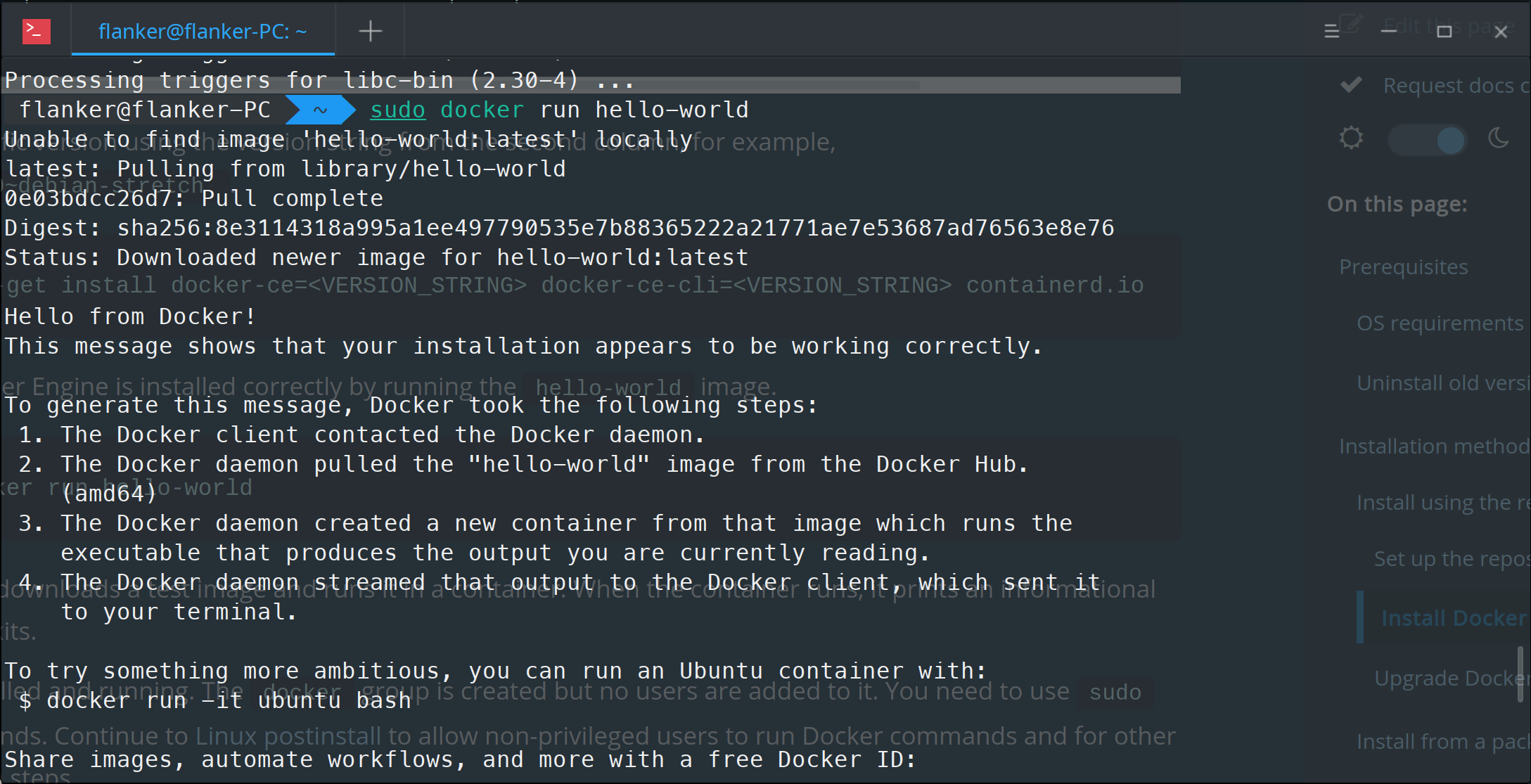This screenshot has width=1531, height=784.
Task: Select the flanker@flanker-PC terminal tab
Action: [202, 31]
